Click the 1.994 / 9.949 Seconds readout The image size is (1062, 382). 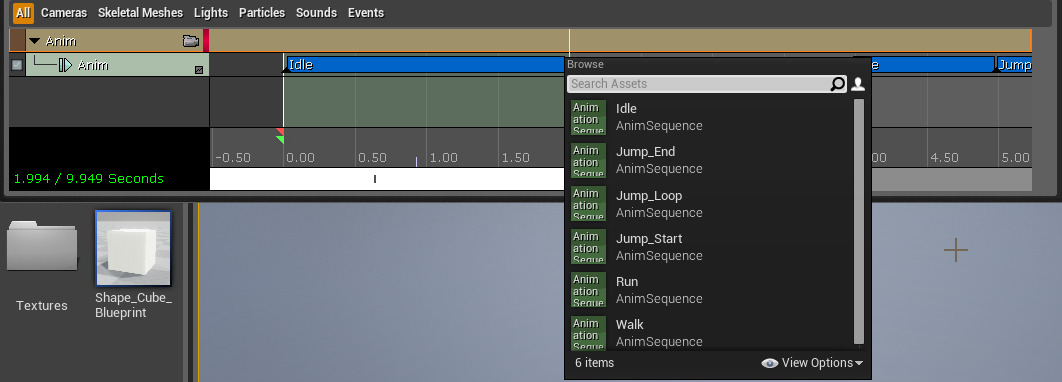pos(89,179)
